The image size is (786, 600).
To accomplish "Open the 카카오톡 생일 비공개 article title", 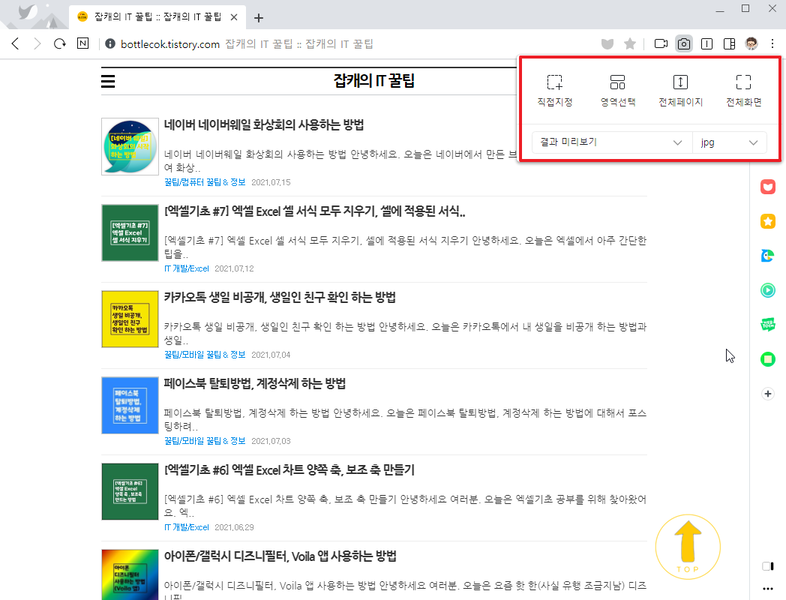I will 280,298.
